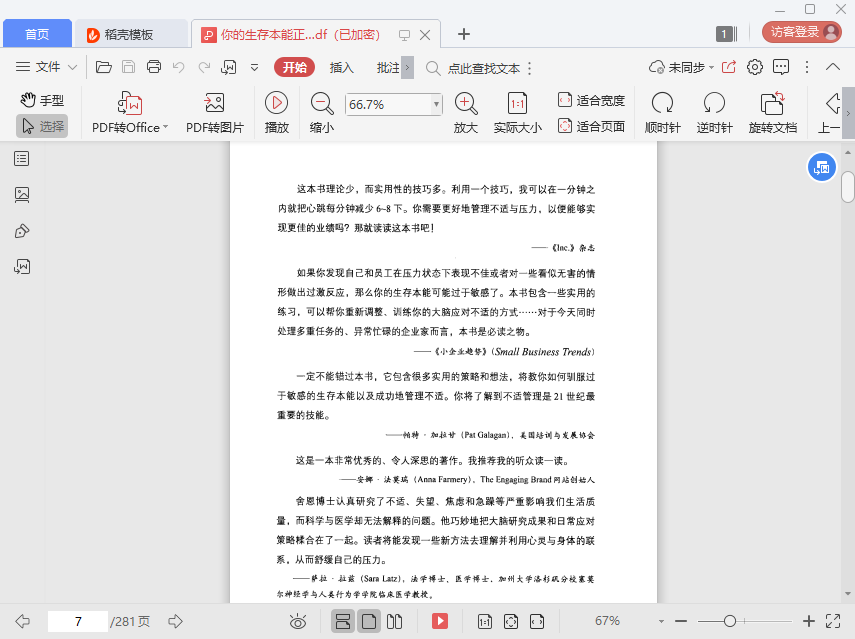
Task: Collapse the ribbon with the up chevron
Action: (x=833, y=67)
